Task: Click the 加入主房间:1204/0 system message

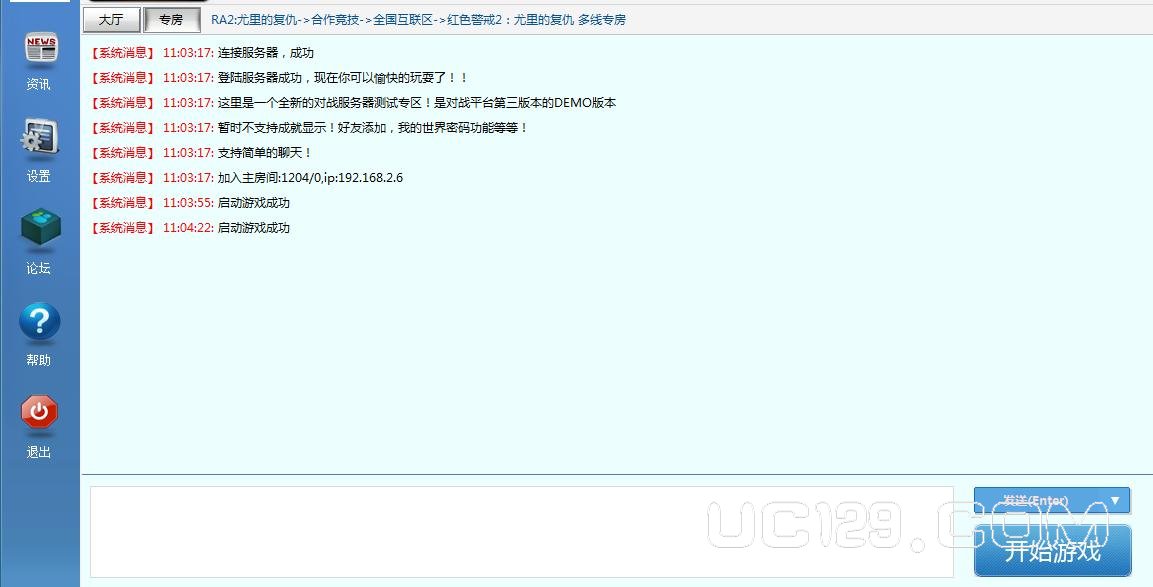Action: 310,178
